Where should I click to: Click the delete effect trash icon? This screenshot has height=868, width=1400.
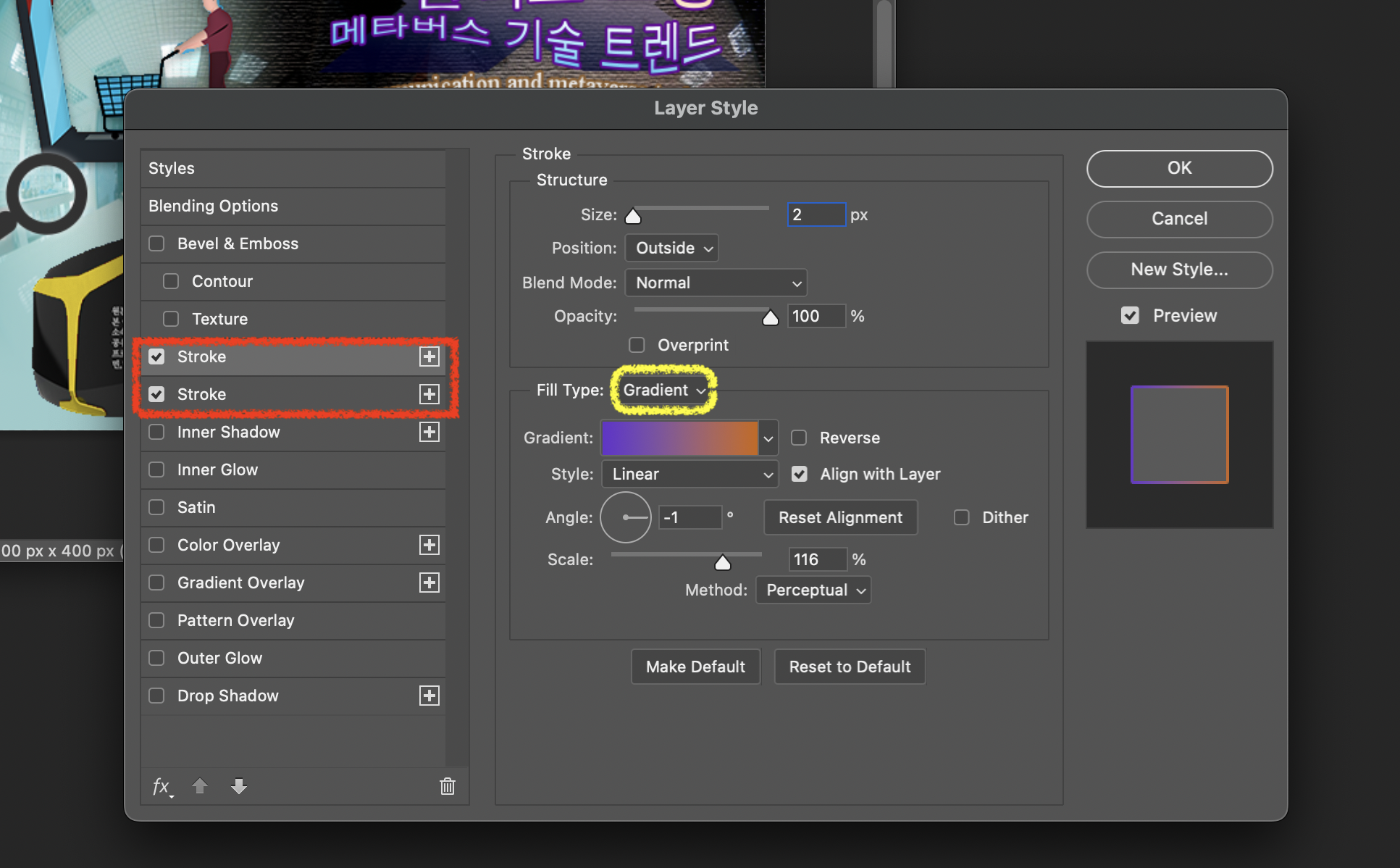448,786
